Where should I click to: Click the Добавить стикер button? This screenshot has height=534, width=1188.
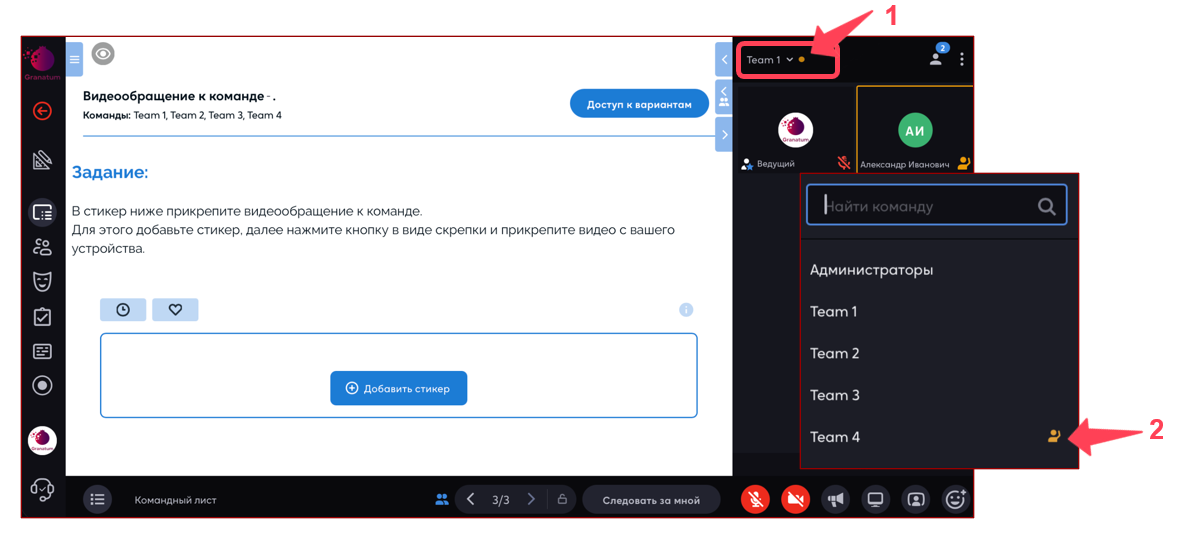click(398, 388)
